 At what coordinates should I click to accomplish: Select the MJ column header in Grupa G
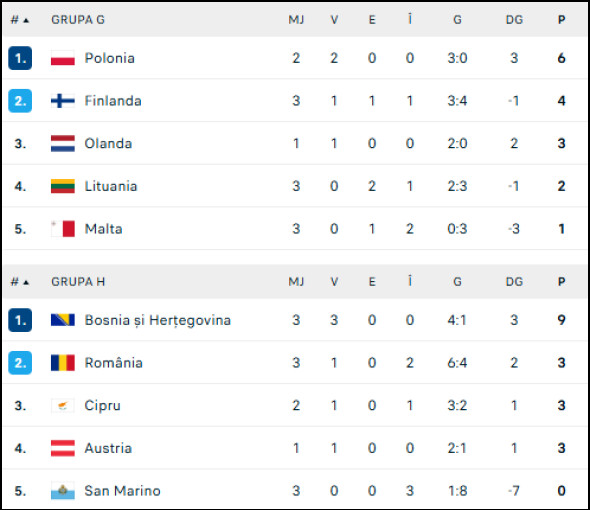click(x=296, y=20)
